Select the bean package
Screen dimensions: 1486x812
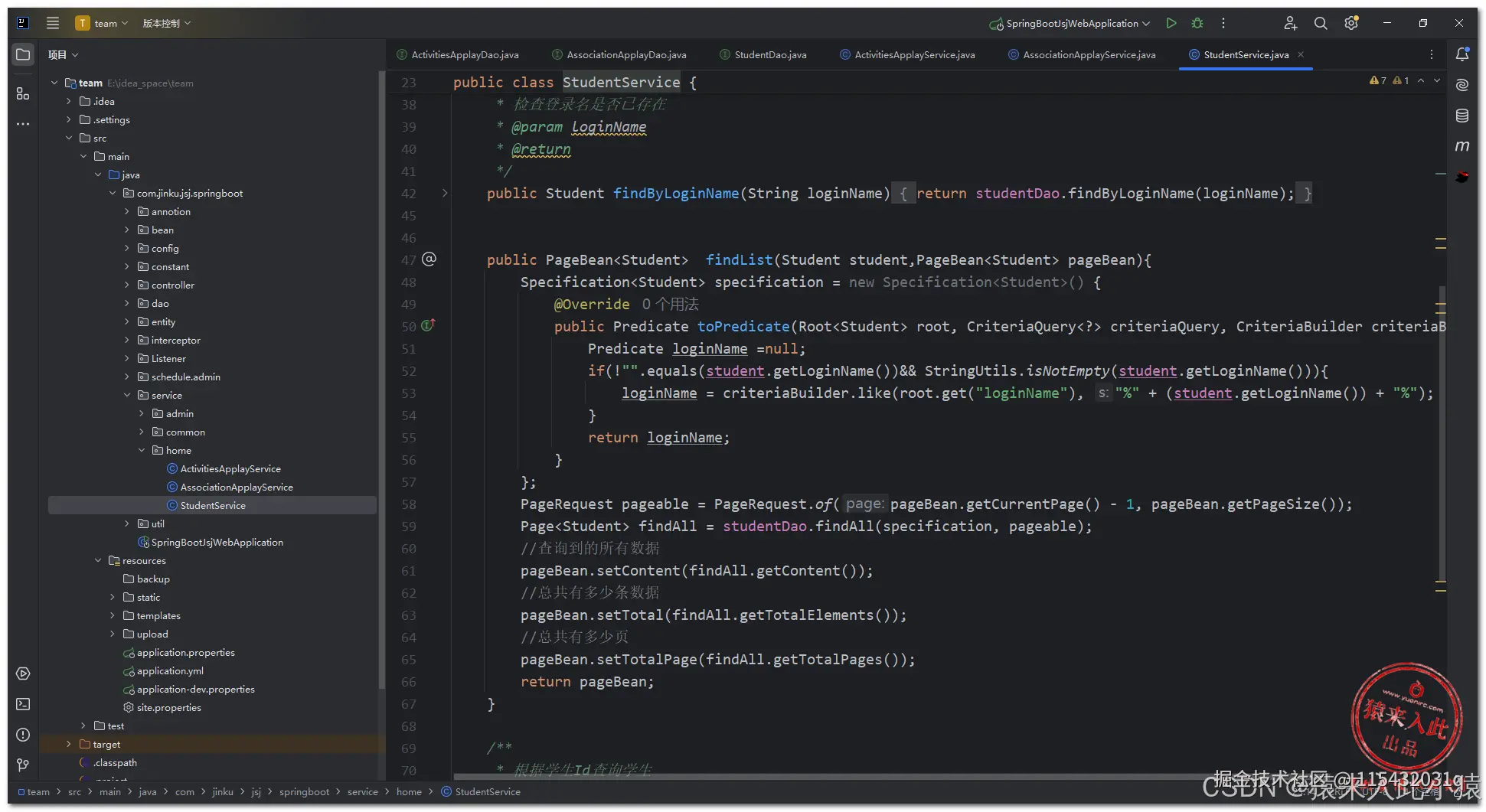[x=162, y=230]
